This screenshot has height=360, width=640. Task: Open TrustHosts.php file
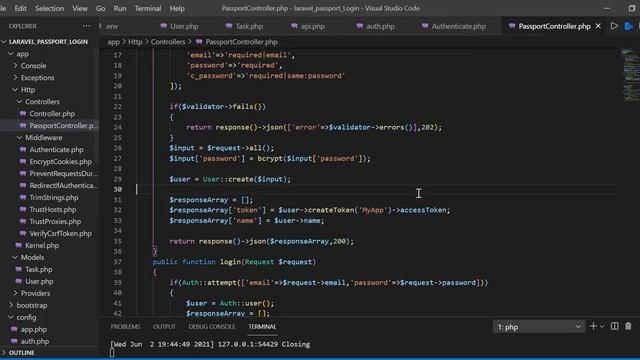point(53,209)
